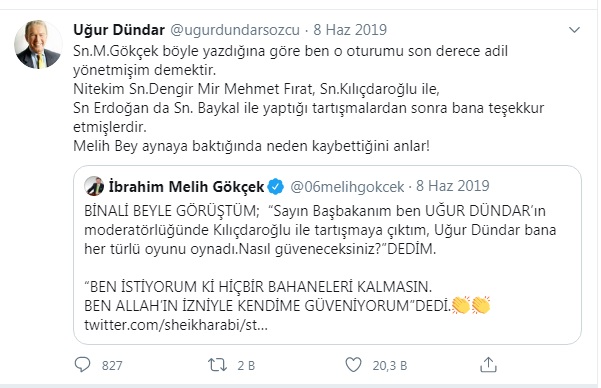Open the quoted tweet's date
This screenshot has height=388, width=601.
(x=453, y=186)
